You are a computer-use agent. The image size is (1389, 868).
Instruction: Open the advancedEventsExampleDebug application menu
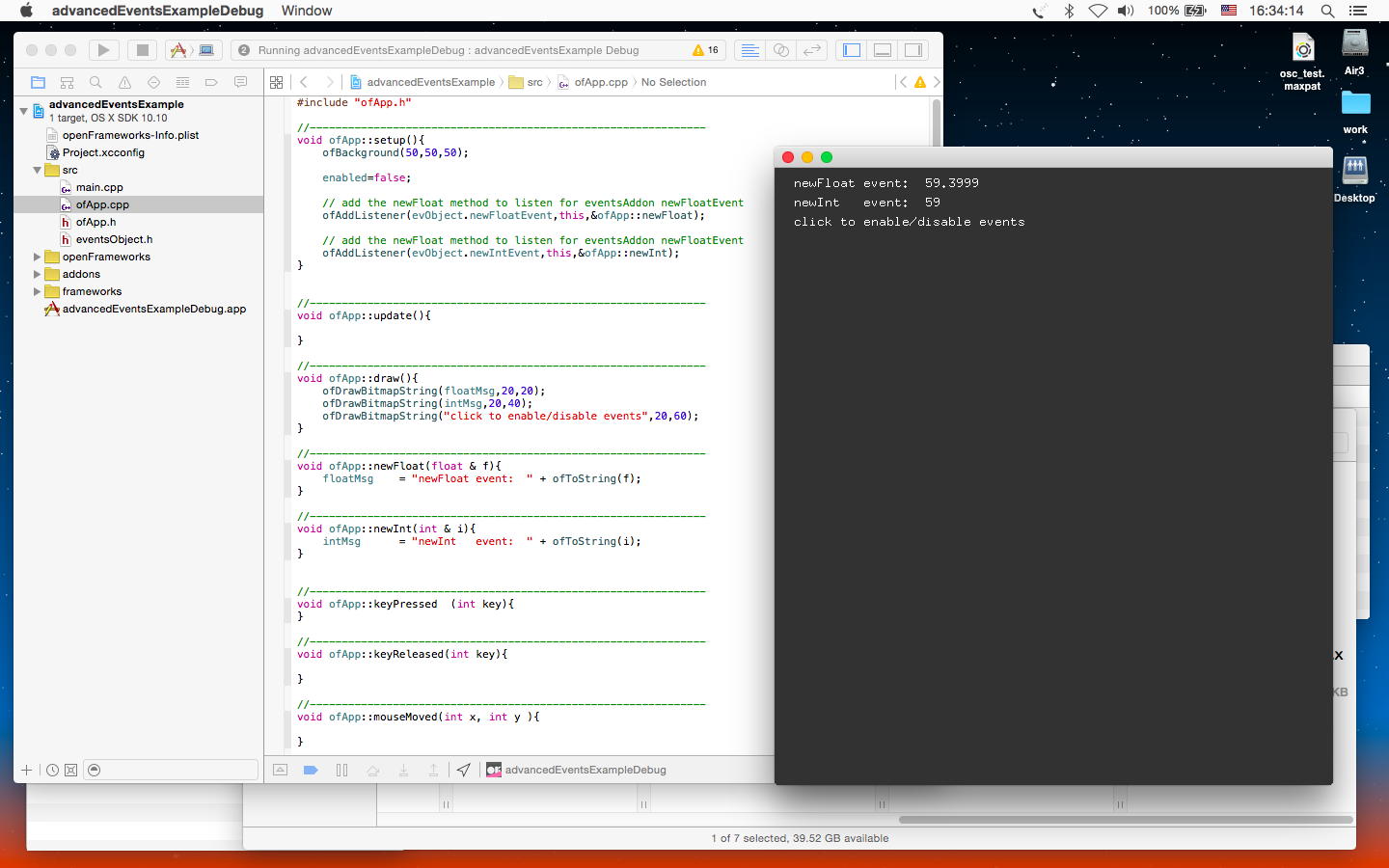coord(157,11)
